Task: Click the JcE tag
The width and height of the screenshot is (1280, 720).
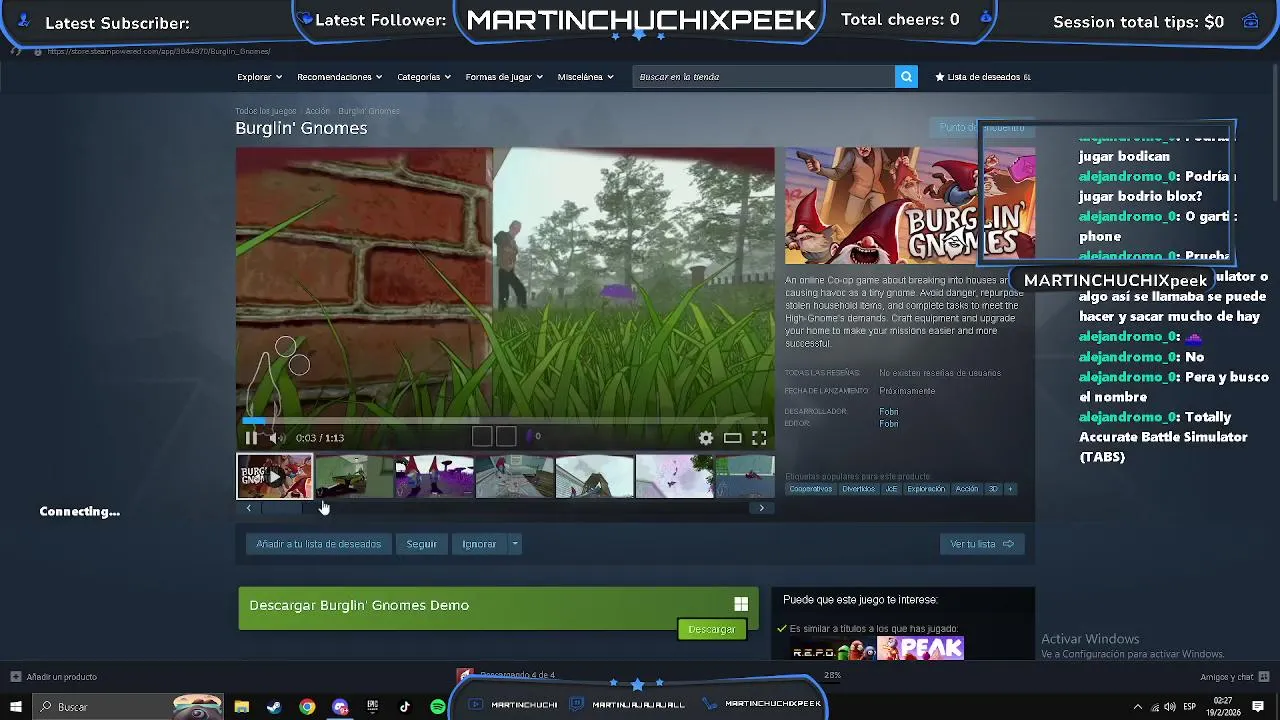Action: [891, 489]
